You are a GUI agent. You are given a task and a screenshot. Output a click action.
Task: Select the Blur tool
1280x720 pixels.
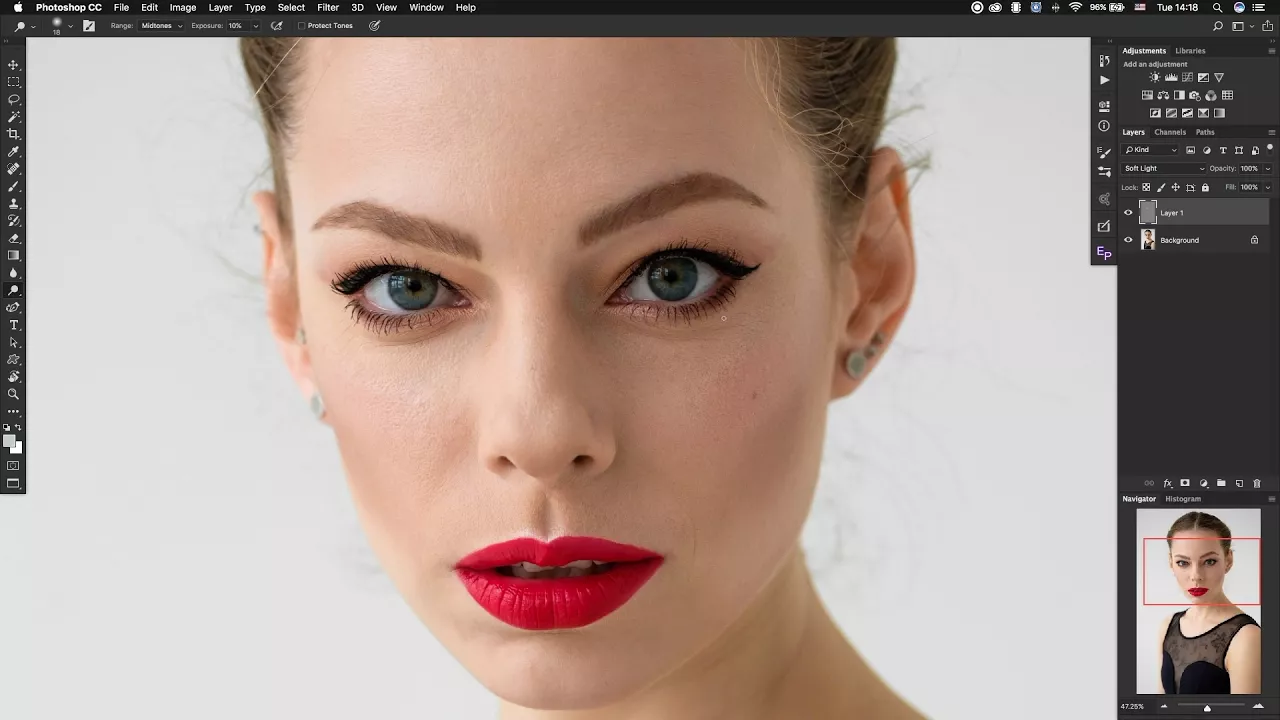click(x=13, y=273)
